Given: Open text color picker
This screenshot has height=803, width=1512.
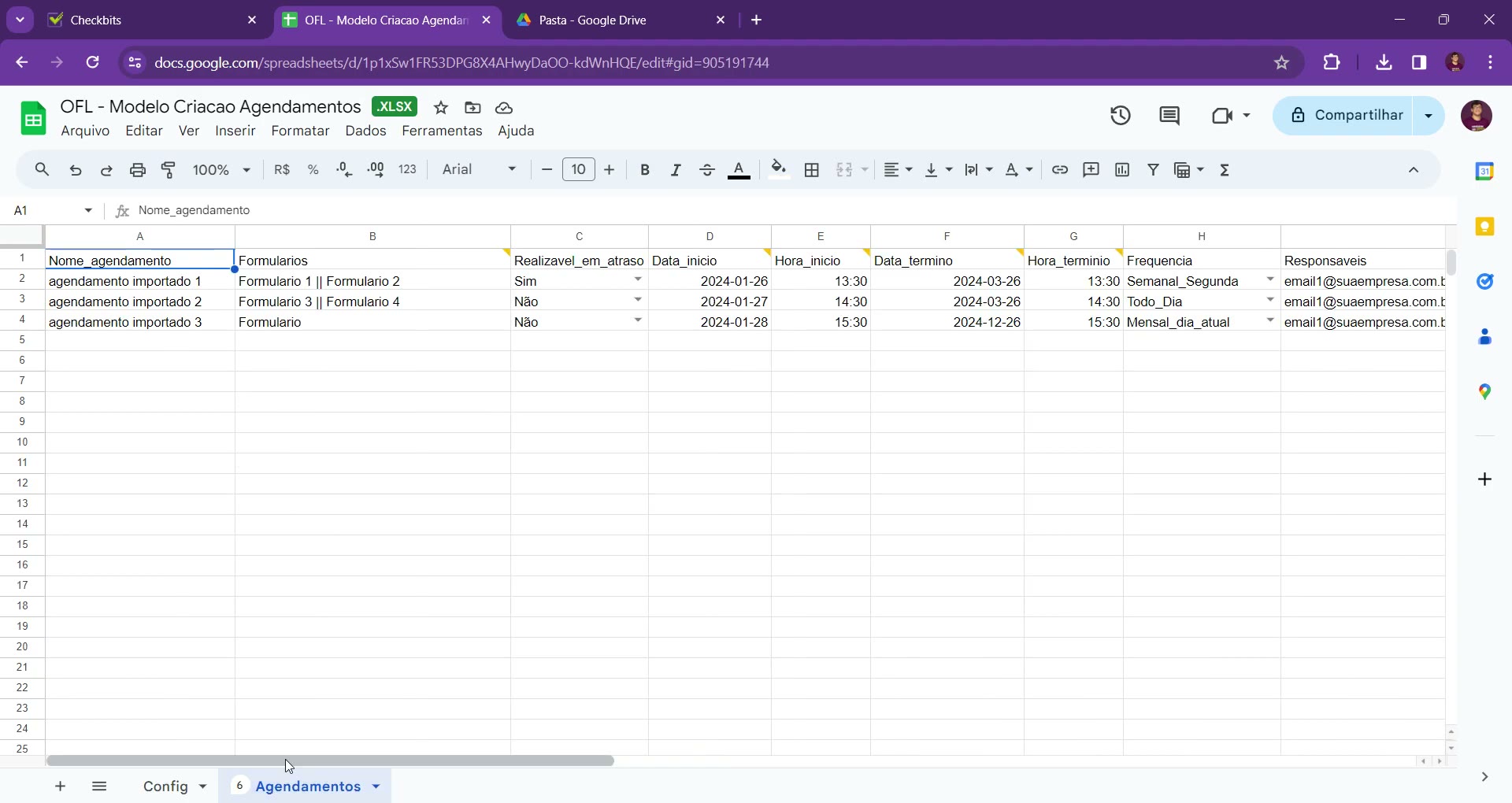Looking at the screenshot, I should pos(739,170).
